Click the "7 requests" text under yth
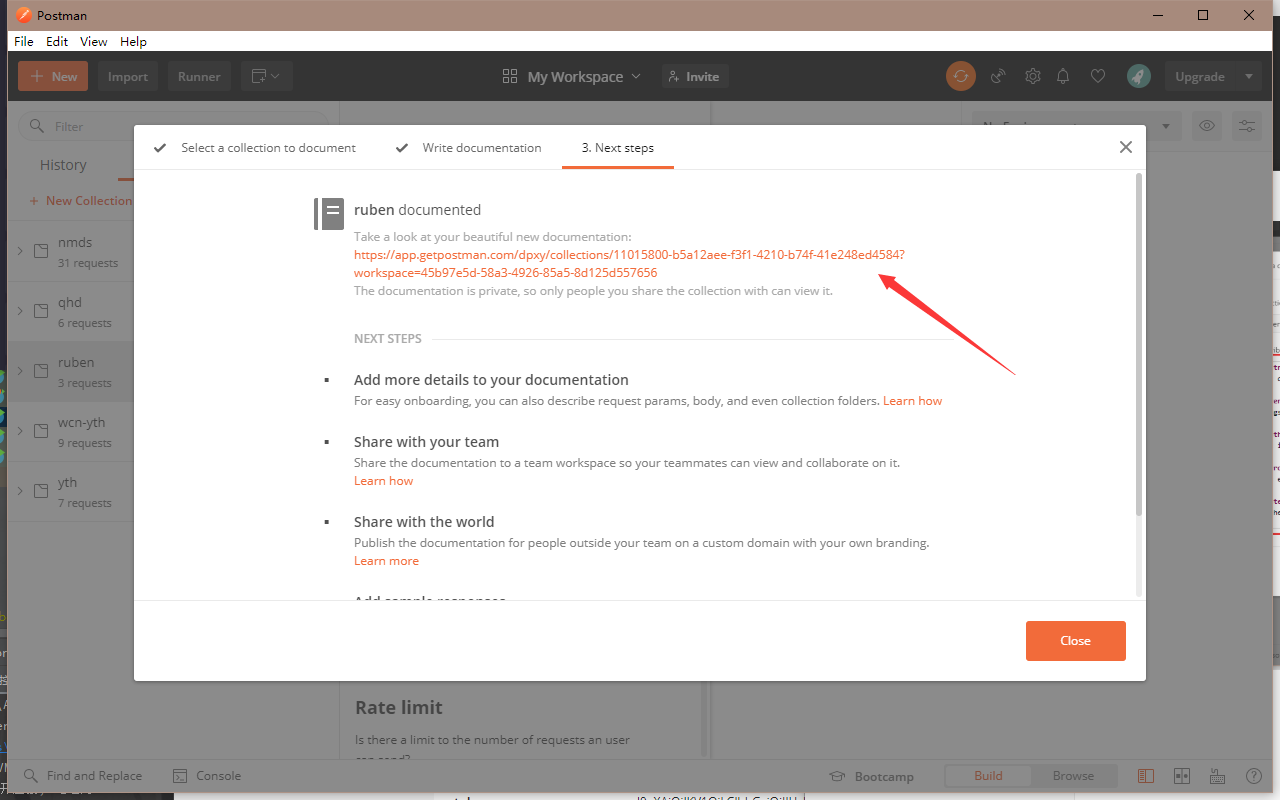1280x800 pixels. point(85,503)
